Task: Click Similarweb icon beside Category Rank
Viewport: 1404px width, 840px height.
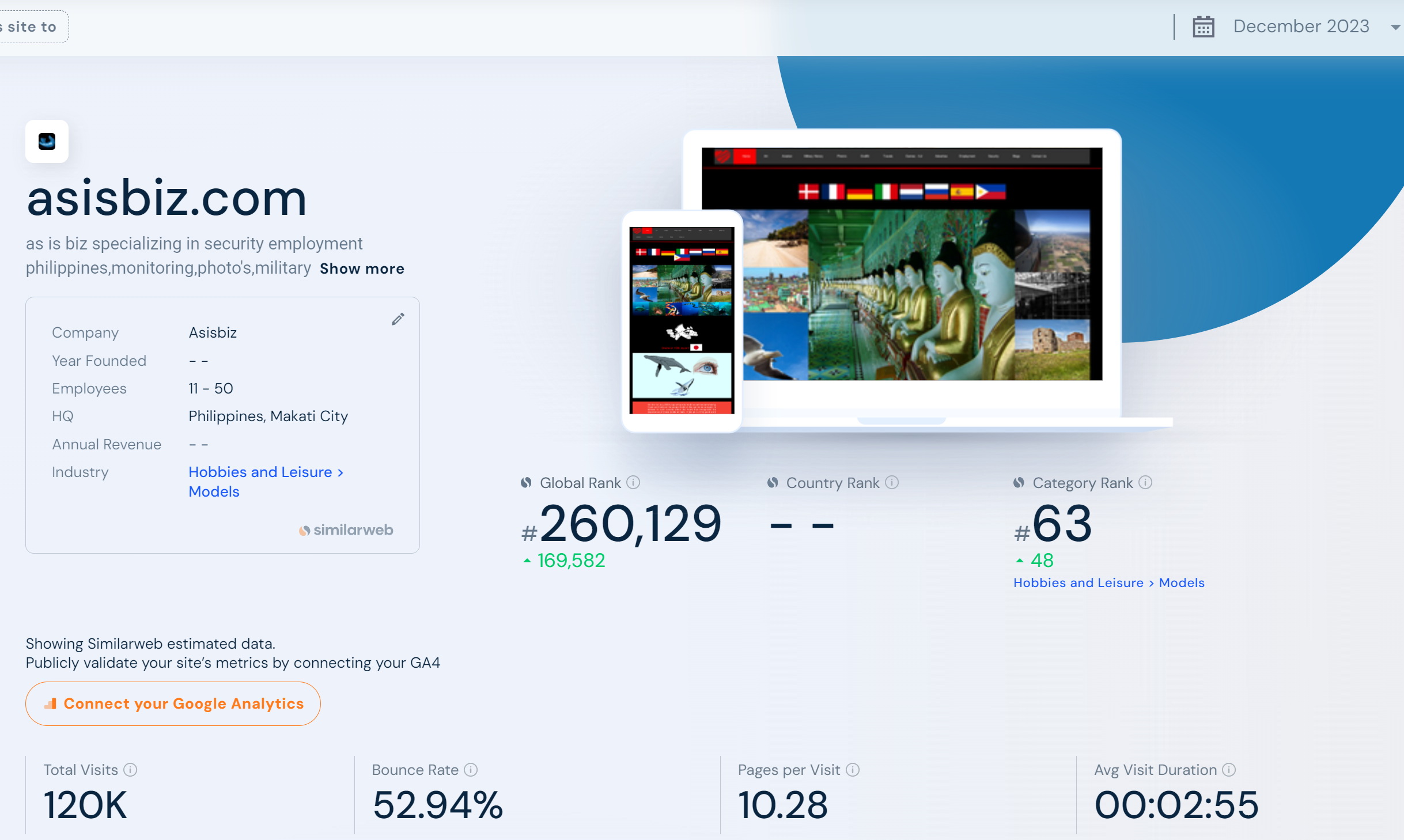Action: pos(1019,482)
